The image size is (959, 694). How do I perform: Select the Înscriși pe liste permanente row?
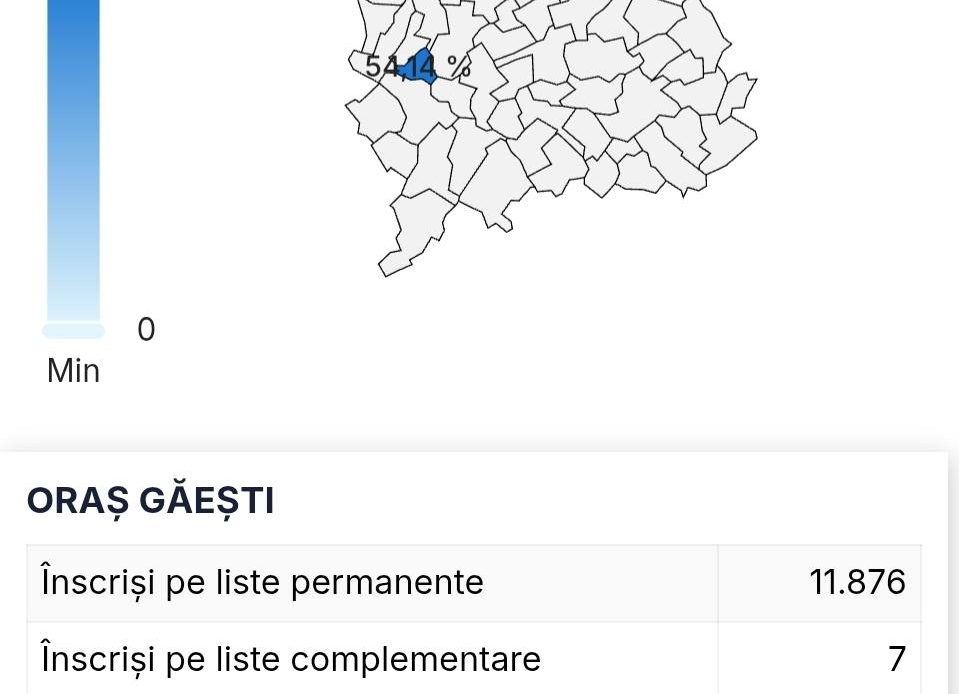370,582
